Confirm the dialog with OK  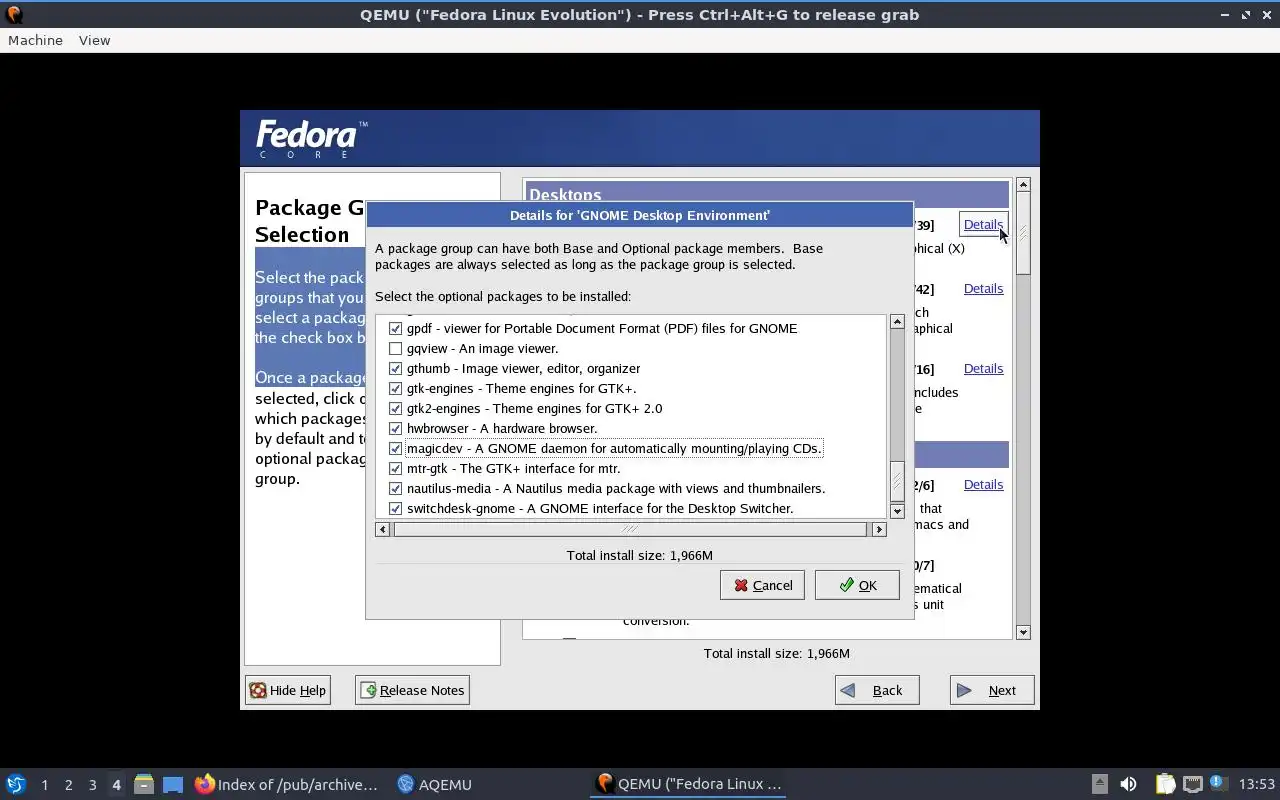[x=857, y=585]
